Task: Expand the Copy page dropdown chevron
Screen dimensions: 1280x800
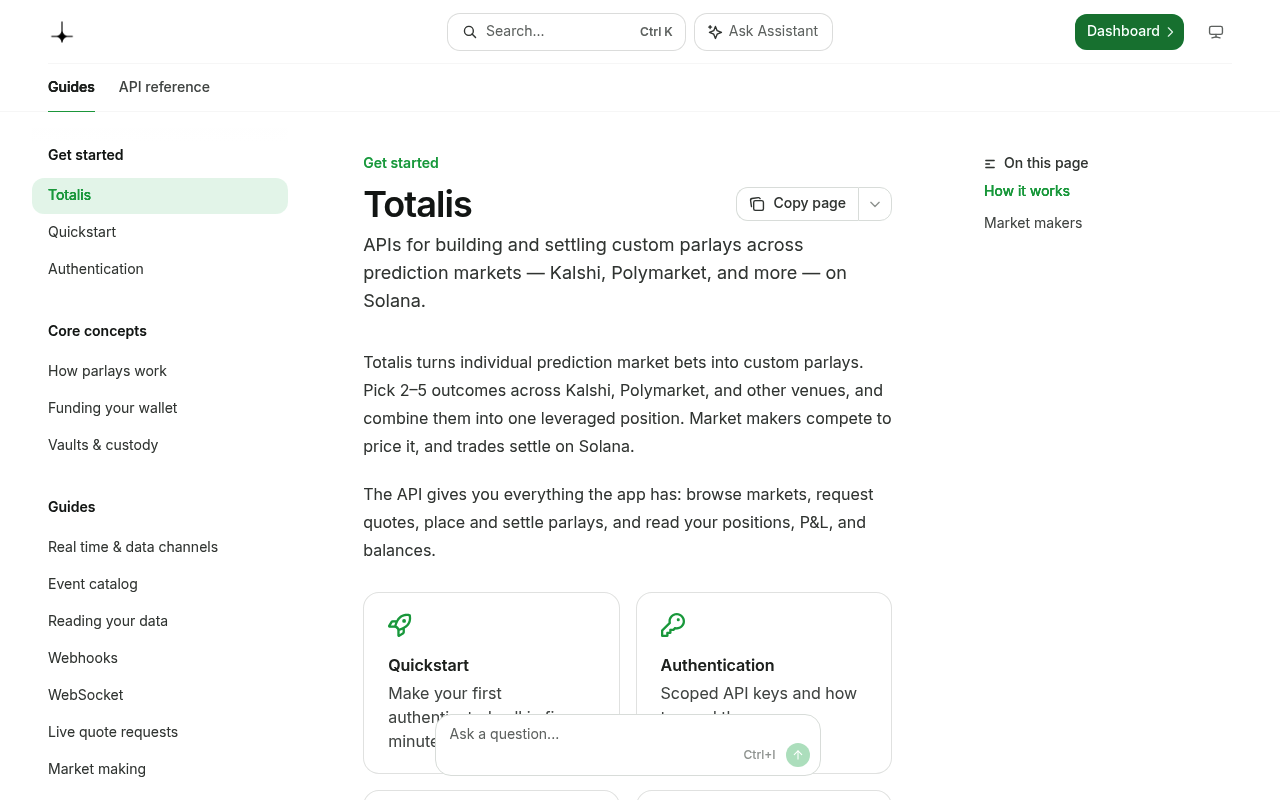Action: pos(875,204)
